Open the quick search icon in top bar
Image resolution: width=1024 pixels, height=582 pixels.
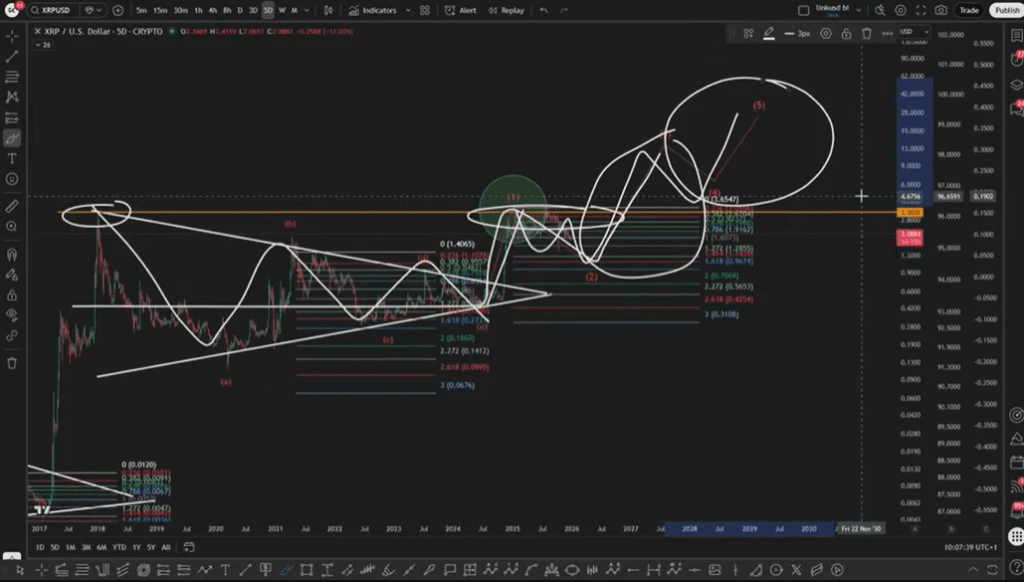[880, 10]
